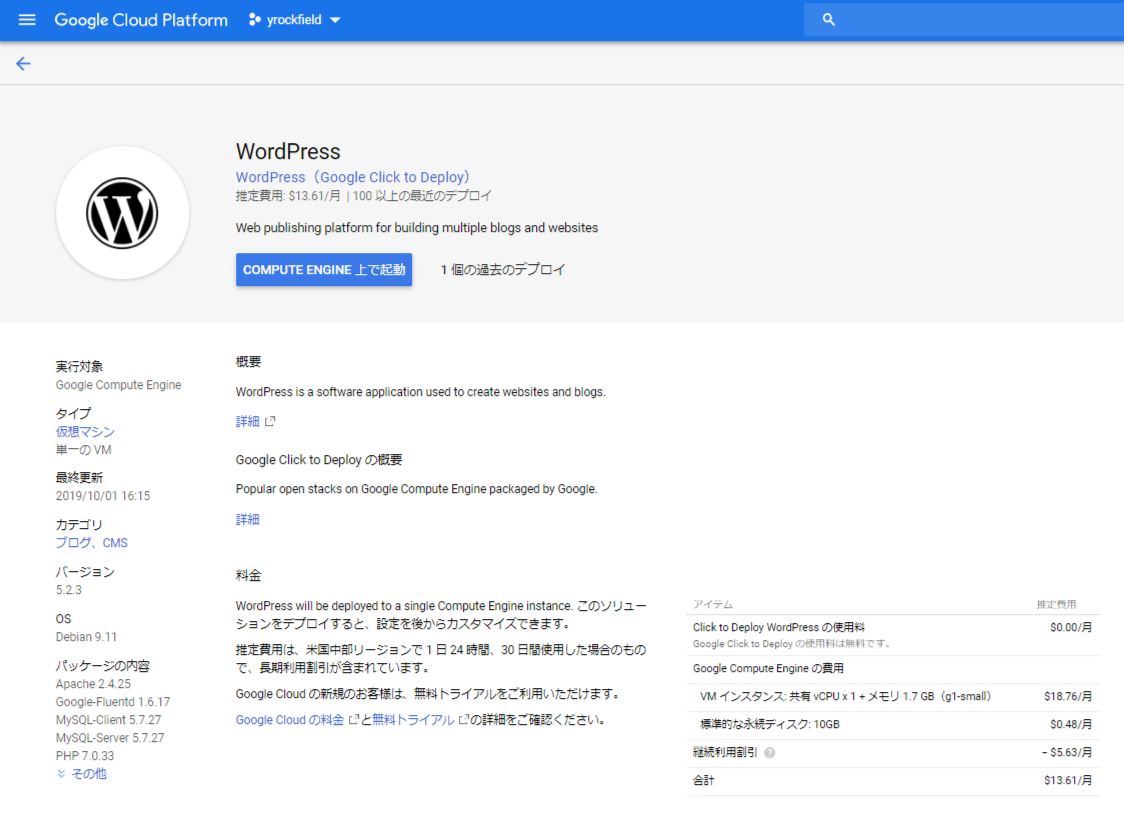1124x821 pixels.
Task: Select the version text 5.2.3
Action: [69, 590]
